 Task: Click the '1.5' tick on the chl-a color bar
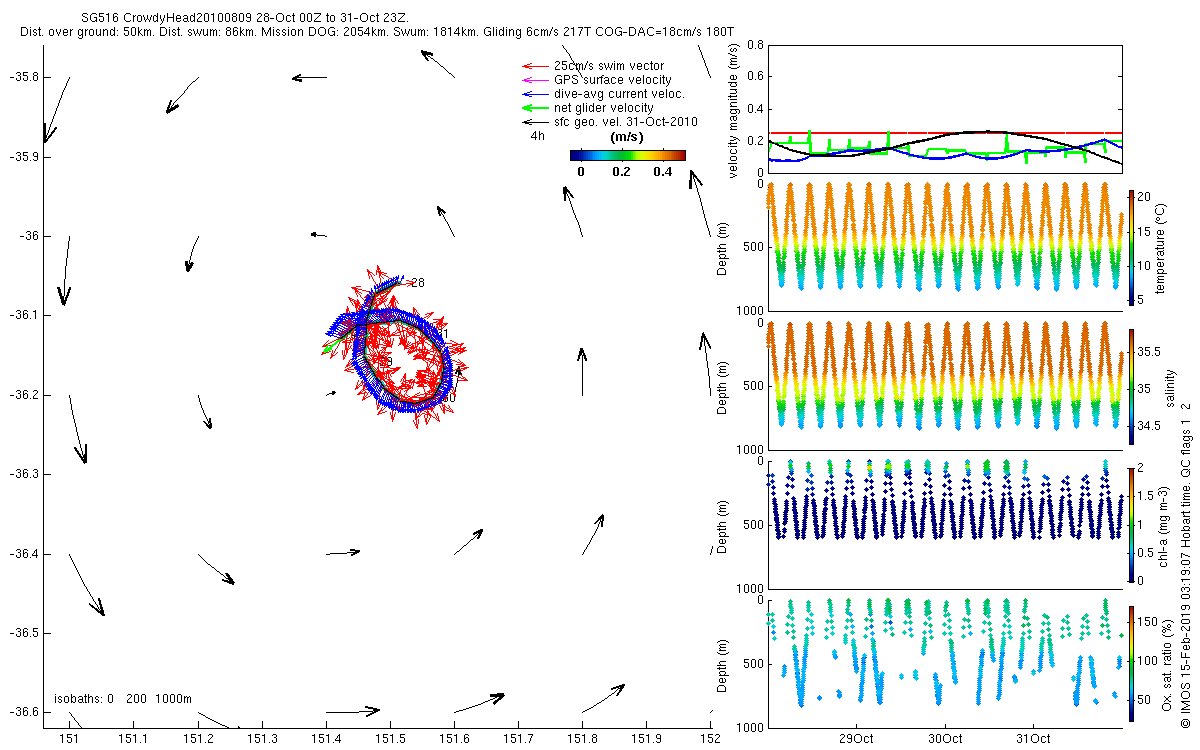pyautogui.click(x=1146, y=495)
